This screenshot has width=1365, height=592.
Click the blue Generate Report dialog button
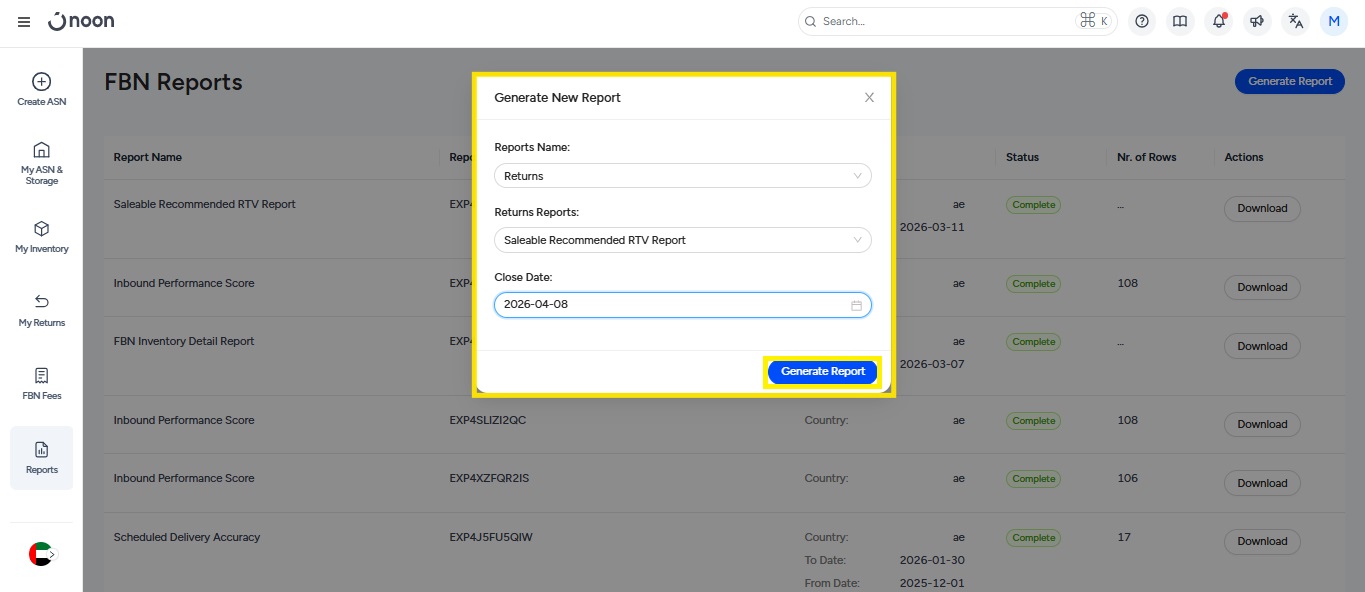(x=822, y=371)
